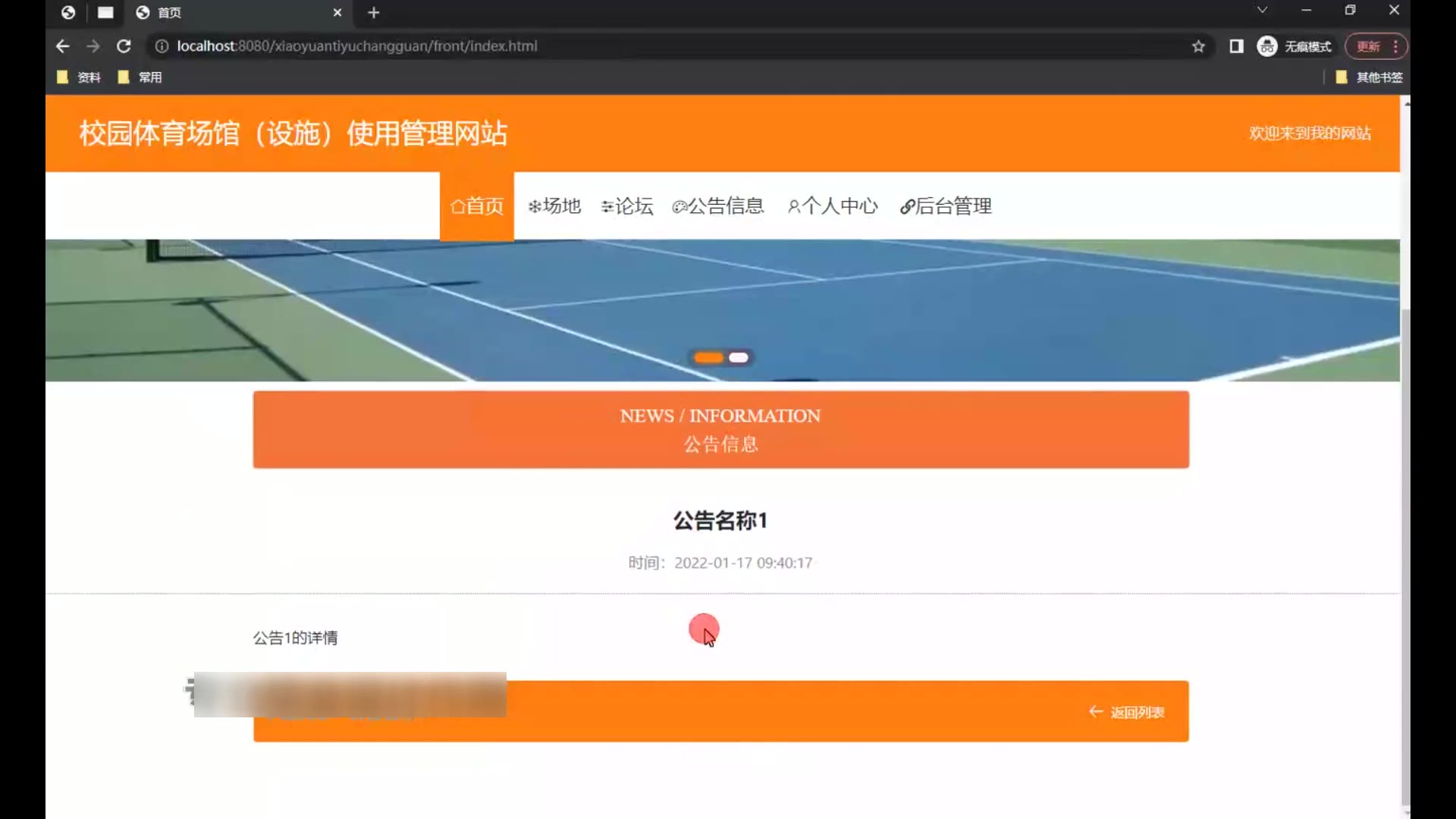This screenshot has height=819, width=1456.
Task: Close the 首页 browser tab
Action: (x=337, y=13)
